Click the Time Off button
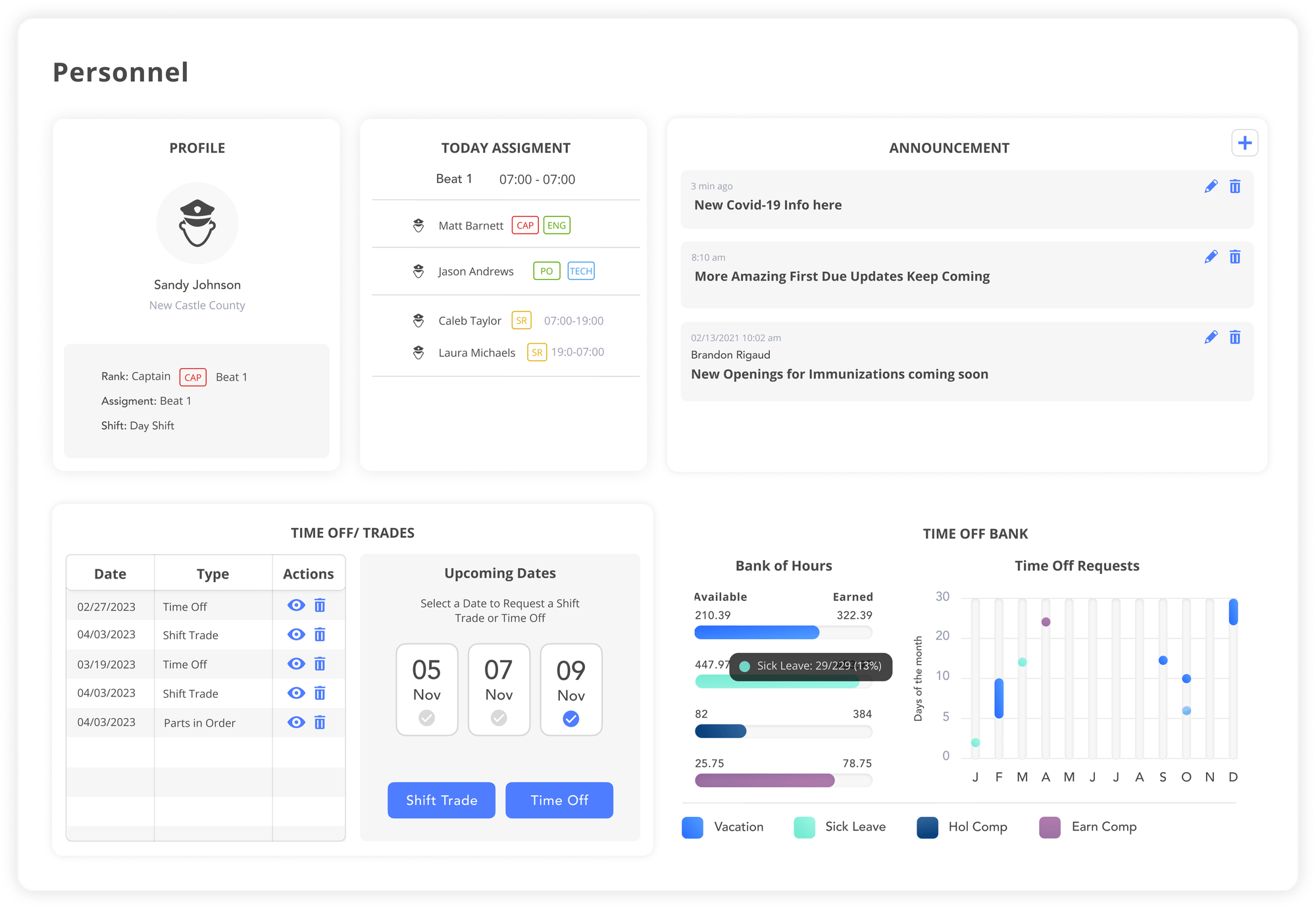This screenshot has width=1316, height=909. 559,800
